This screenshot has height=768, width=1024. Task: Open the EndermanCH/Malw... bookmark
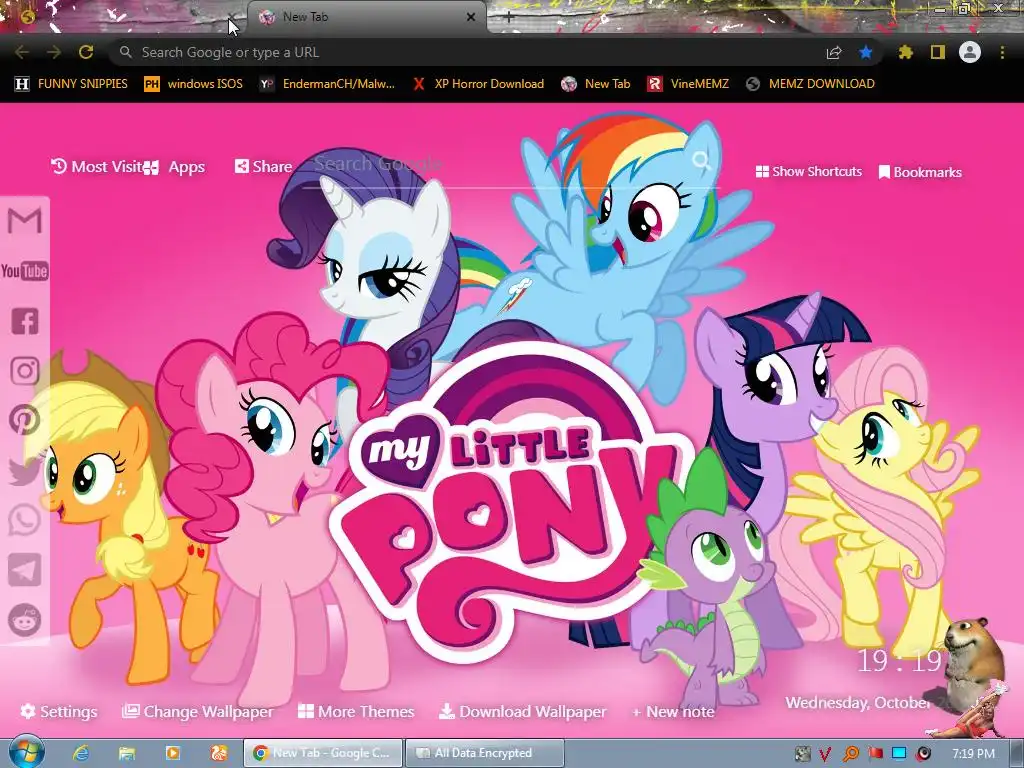pyautogui.click(x=328, y=84)
